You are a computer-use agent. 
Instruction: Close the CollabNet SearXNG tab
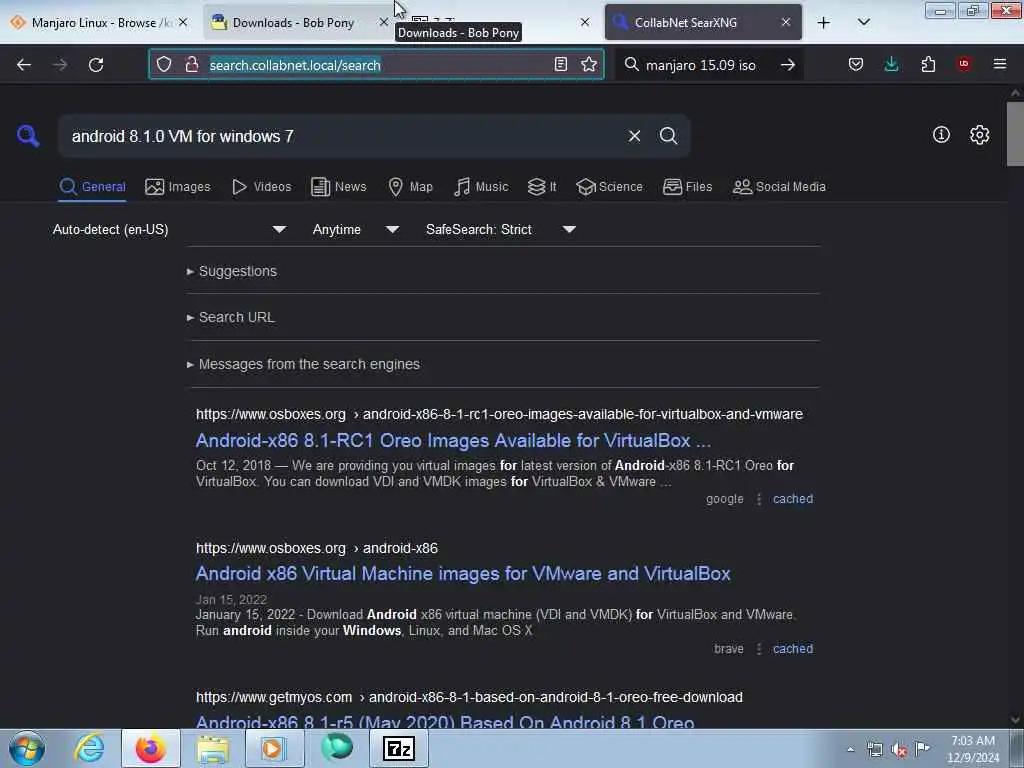[786, 22]
